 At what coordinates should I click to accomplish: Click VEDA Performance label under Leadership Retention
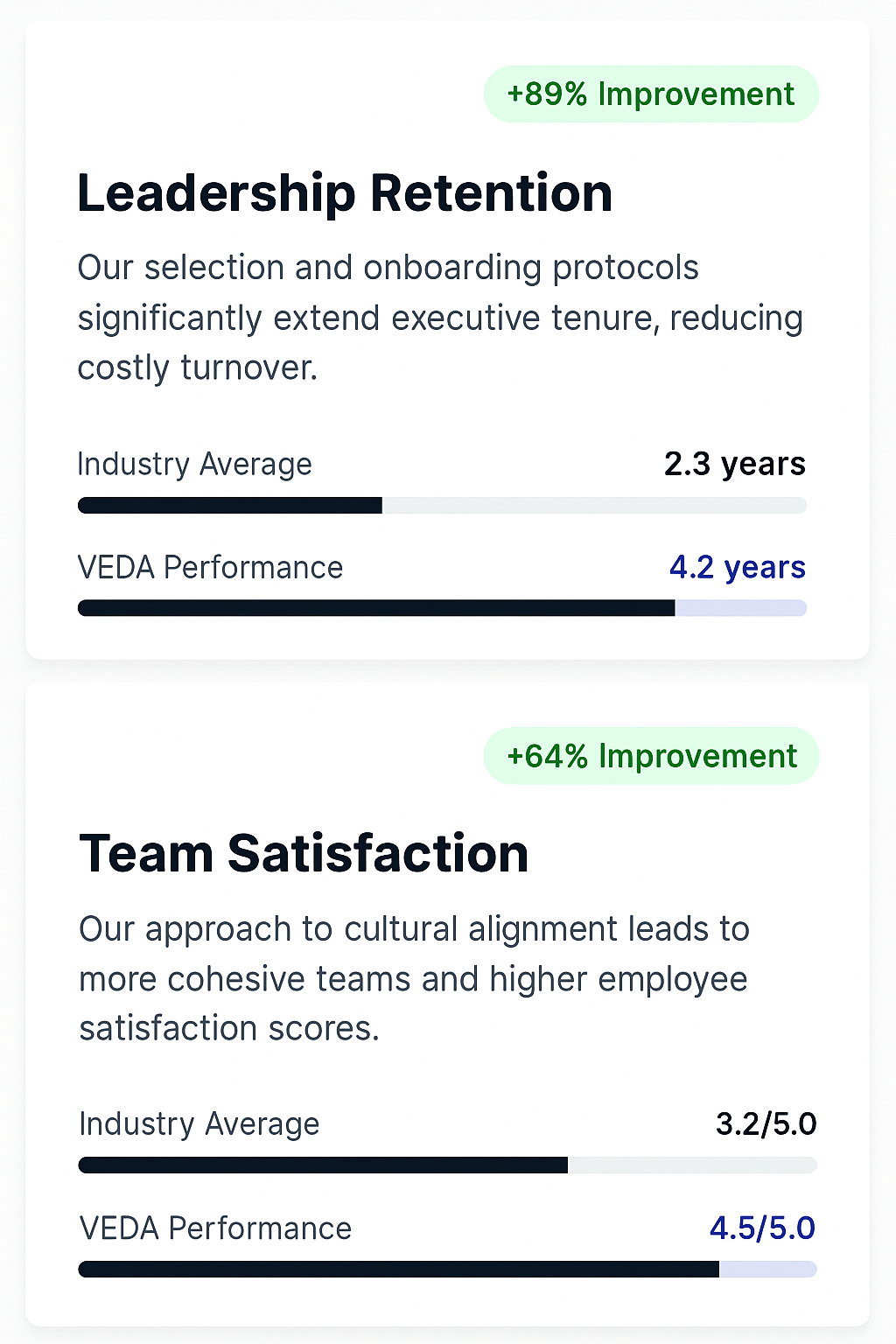(x=210, y=568)
